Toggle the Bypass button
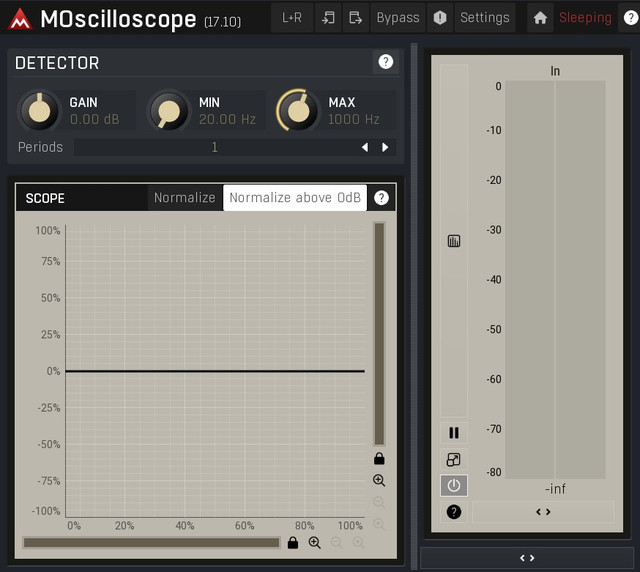This screenshot has width=640, height=572. point(398,18)
